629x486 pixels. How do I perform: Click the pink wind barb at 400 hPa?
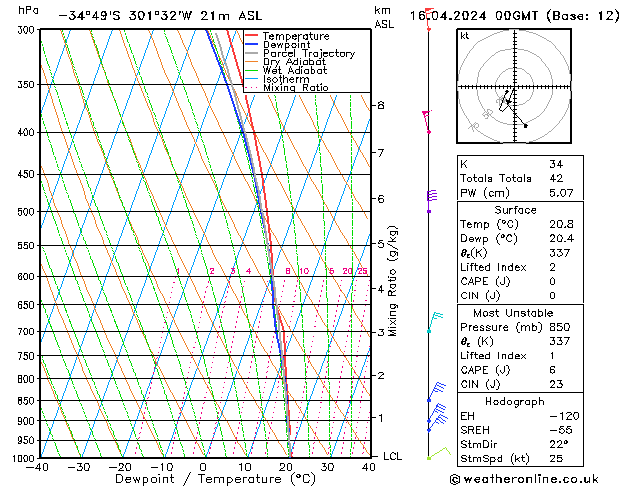tap(427, 122)
